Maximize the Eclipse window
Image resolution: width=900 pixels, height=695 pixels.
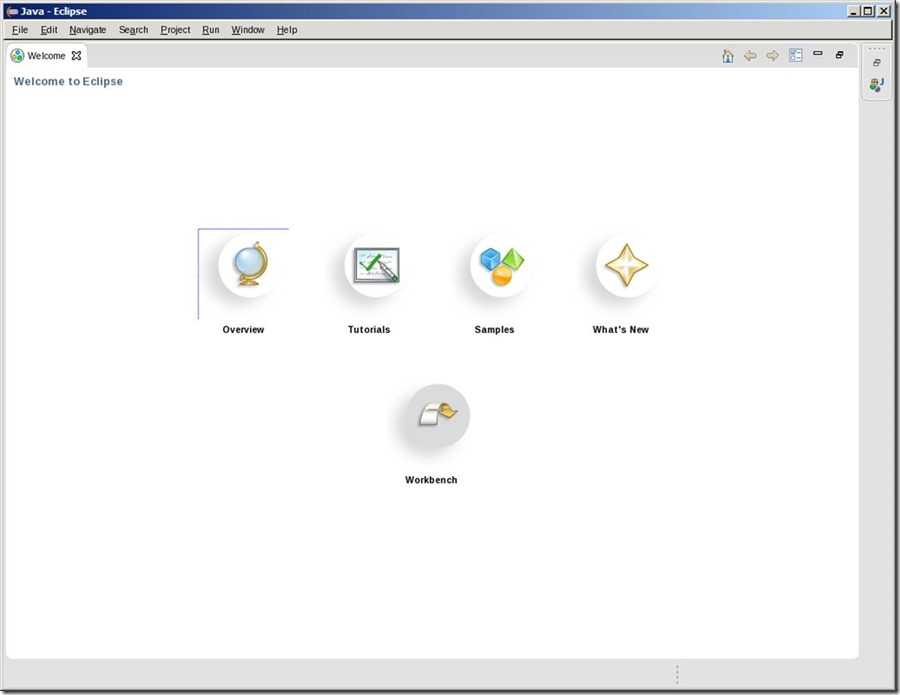tap(868, 11)
